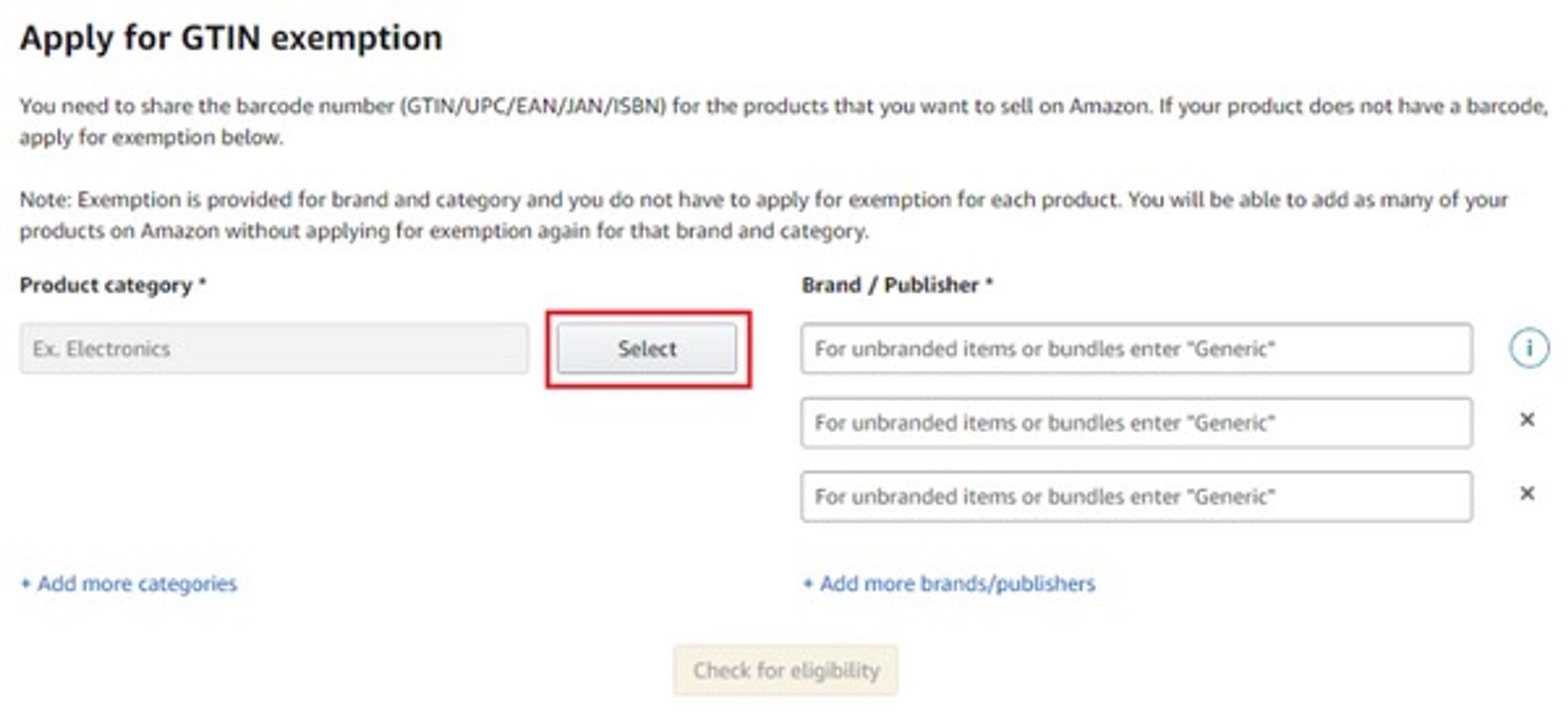Click the asterisk next to Brand / Publisher
The width and height of the screenshot is (1568, 711).
(989, 283)
